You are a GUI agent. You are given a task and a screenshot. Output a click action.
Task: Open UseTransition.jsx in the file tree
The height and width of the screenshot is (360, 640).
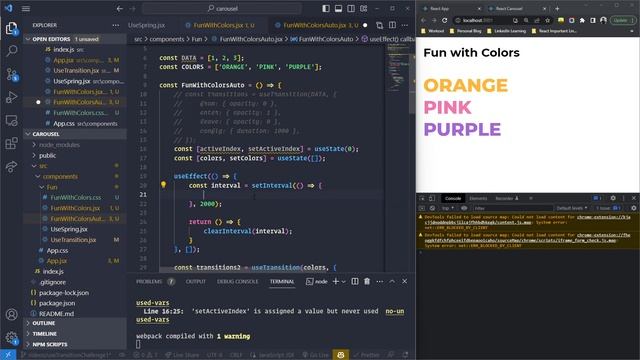(73, 240)
